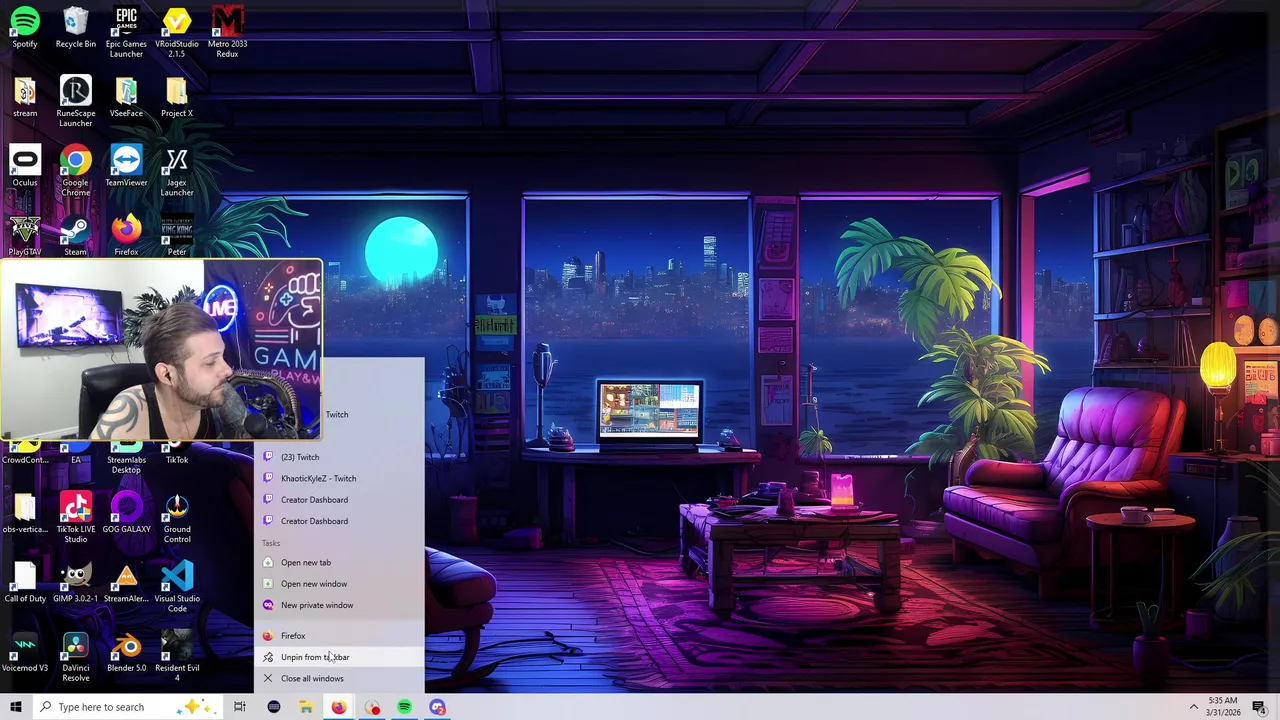This screenshot has height=720, width=1280.
Task: Open the Windows Start menu
Action: [x=16, y=707]
